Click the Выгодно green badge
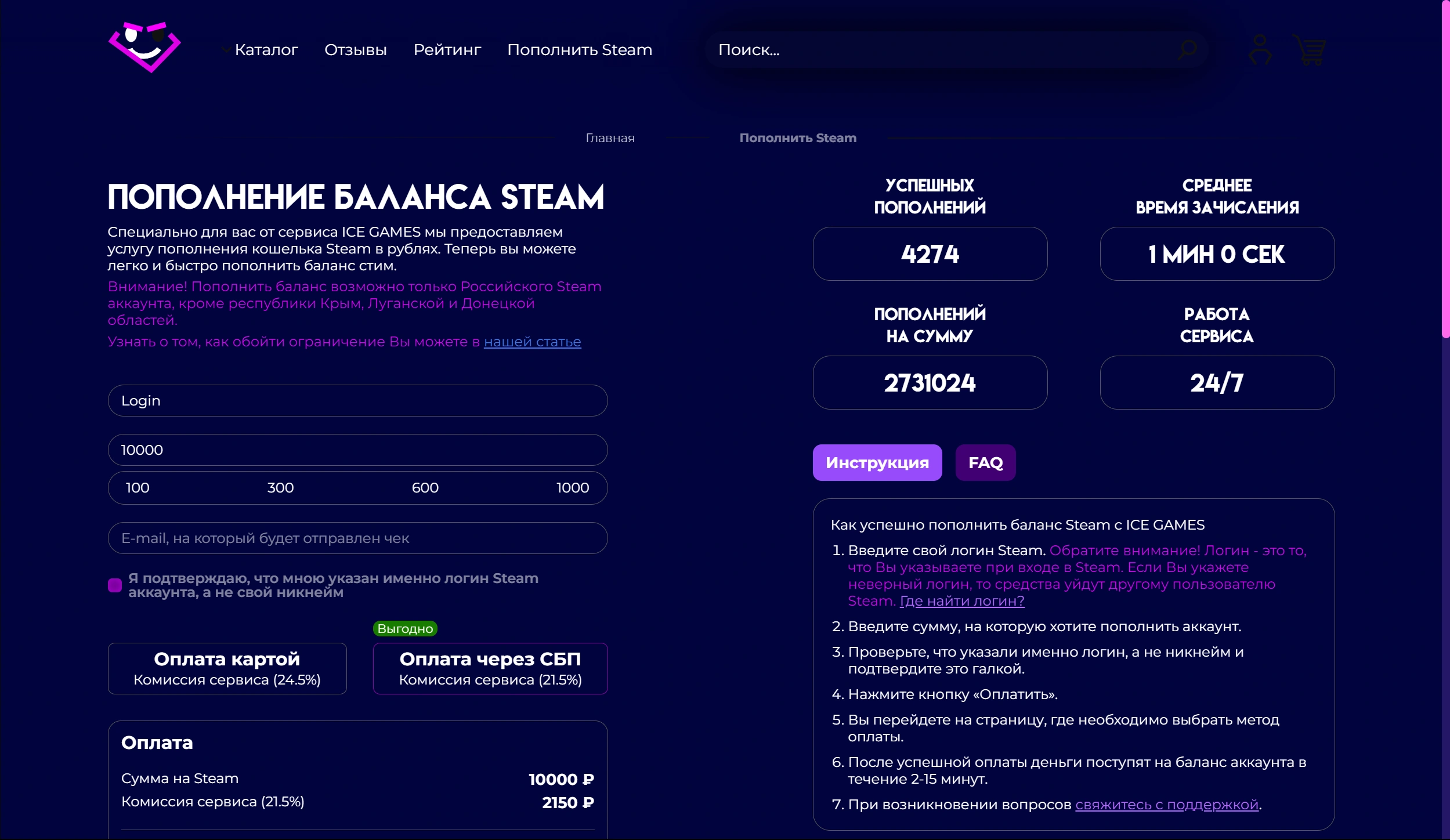Viewport: 1450px width, 840px height. 405,628
